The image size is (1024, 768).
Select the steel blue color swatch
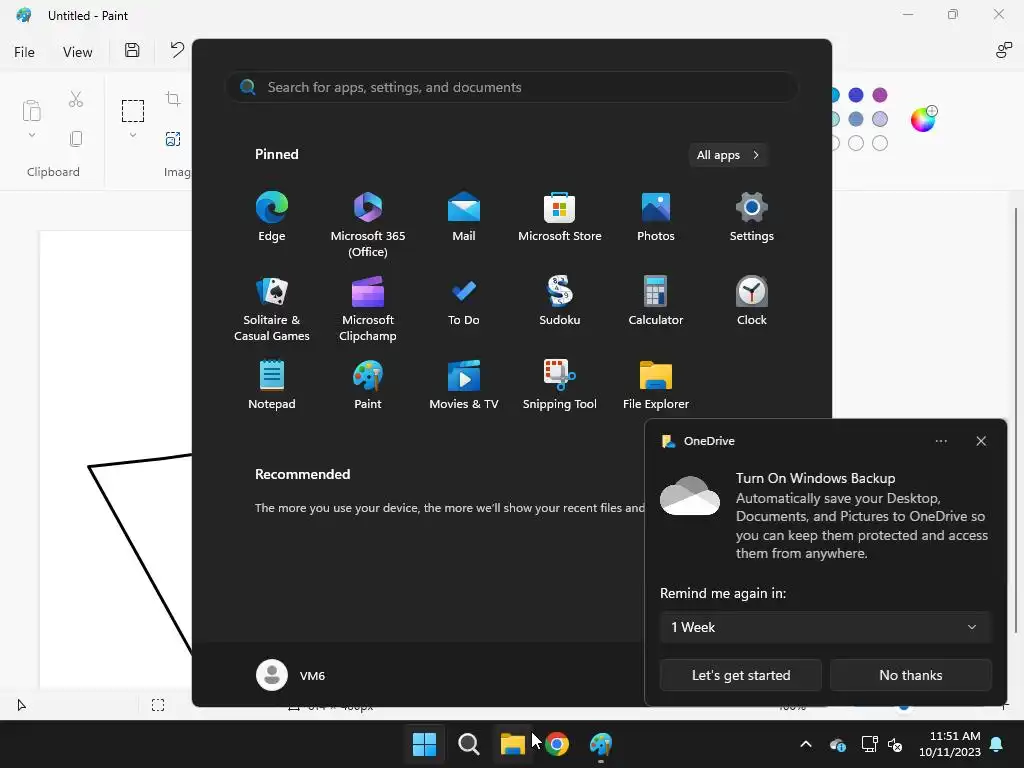(x=856, y=119)
